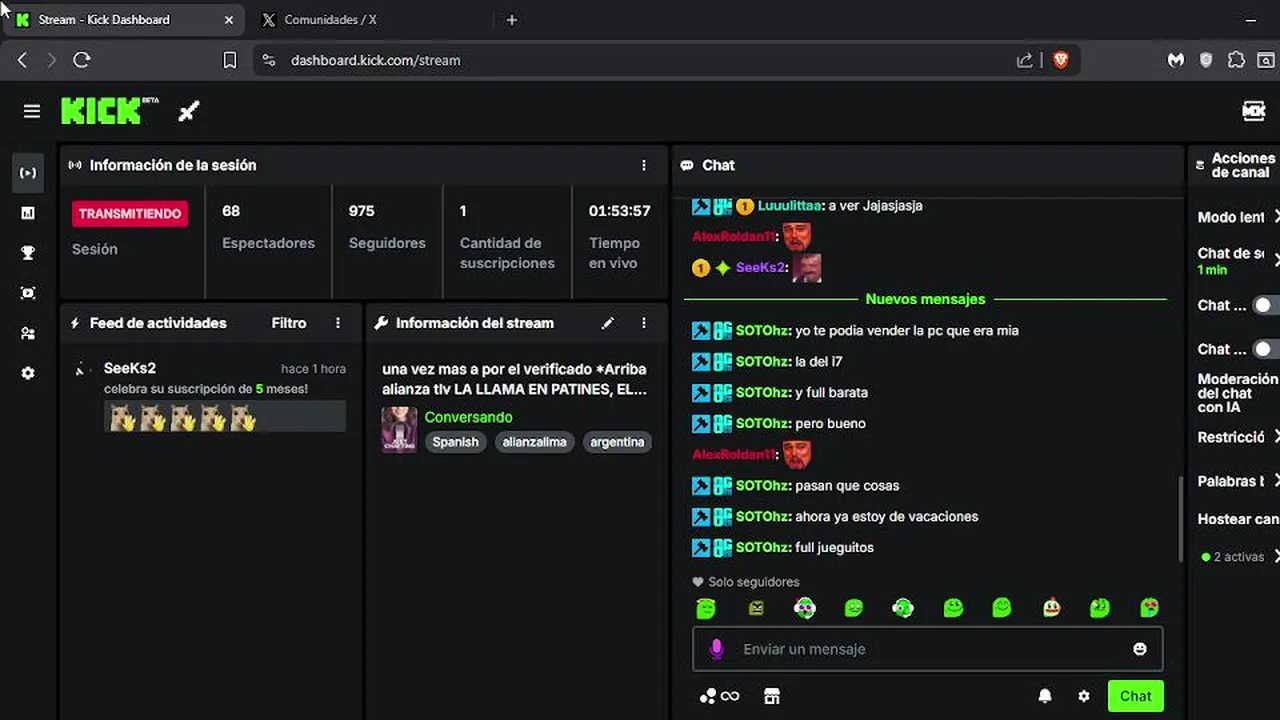Pick the clown emote with red hat
Viewport: 1280px width, 720px height.
pos(1051,607)
